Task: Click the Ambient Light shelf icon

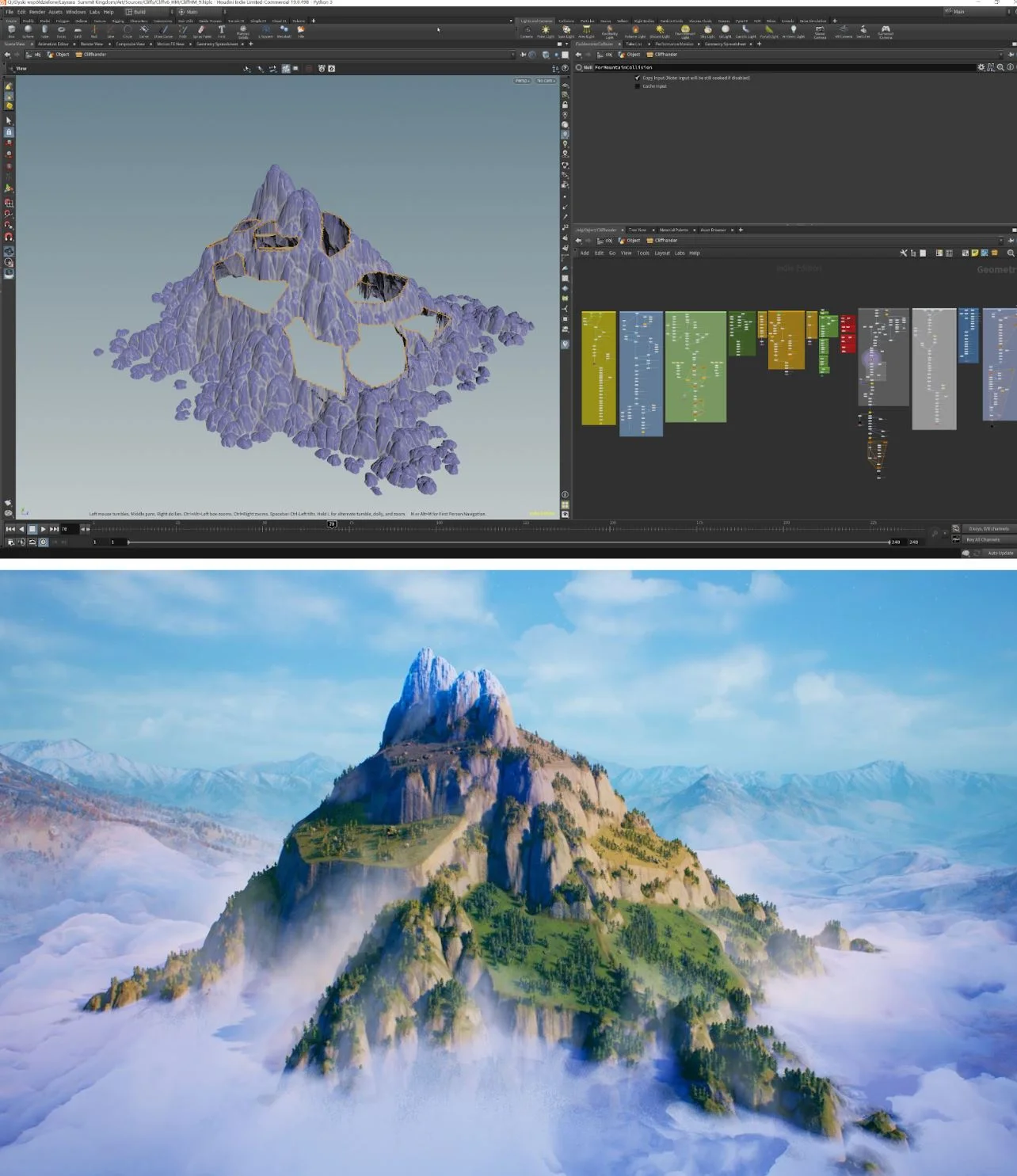Action: (793, 31)
